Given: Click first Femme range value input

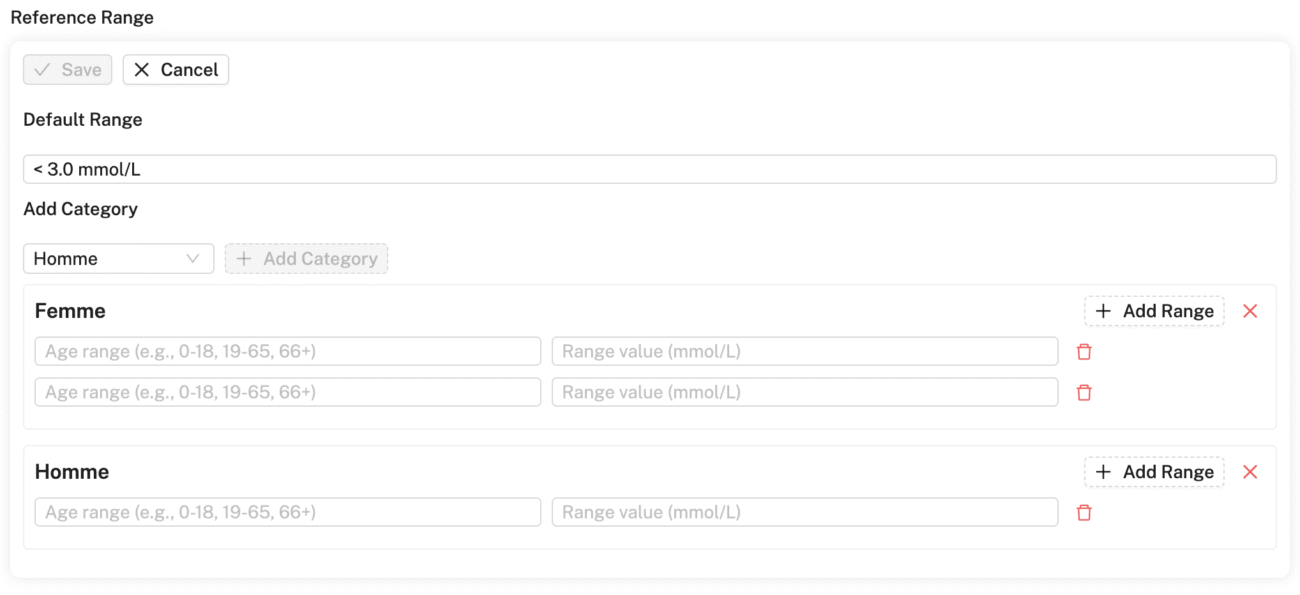Looking at the screenshot, I should pyautogui.click(x=805, y=351).
